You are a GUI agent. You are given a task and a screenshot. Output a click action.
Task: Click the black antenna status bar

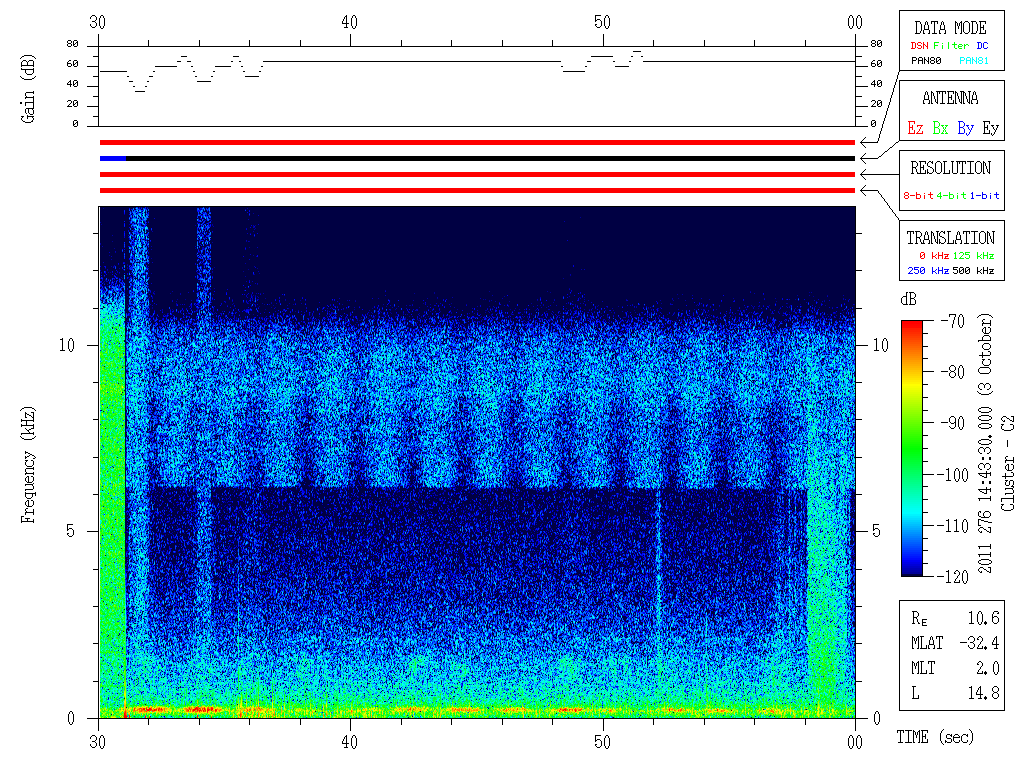(490, 159)
